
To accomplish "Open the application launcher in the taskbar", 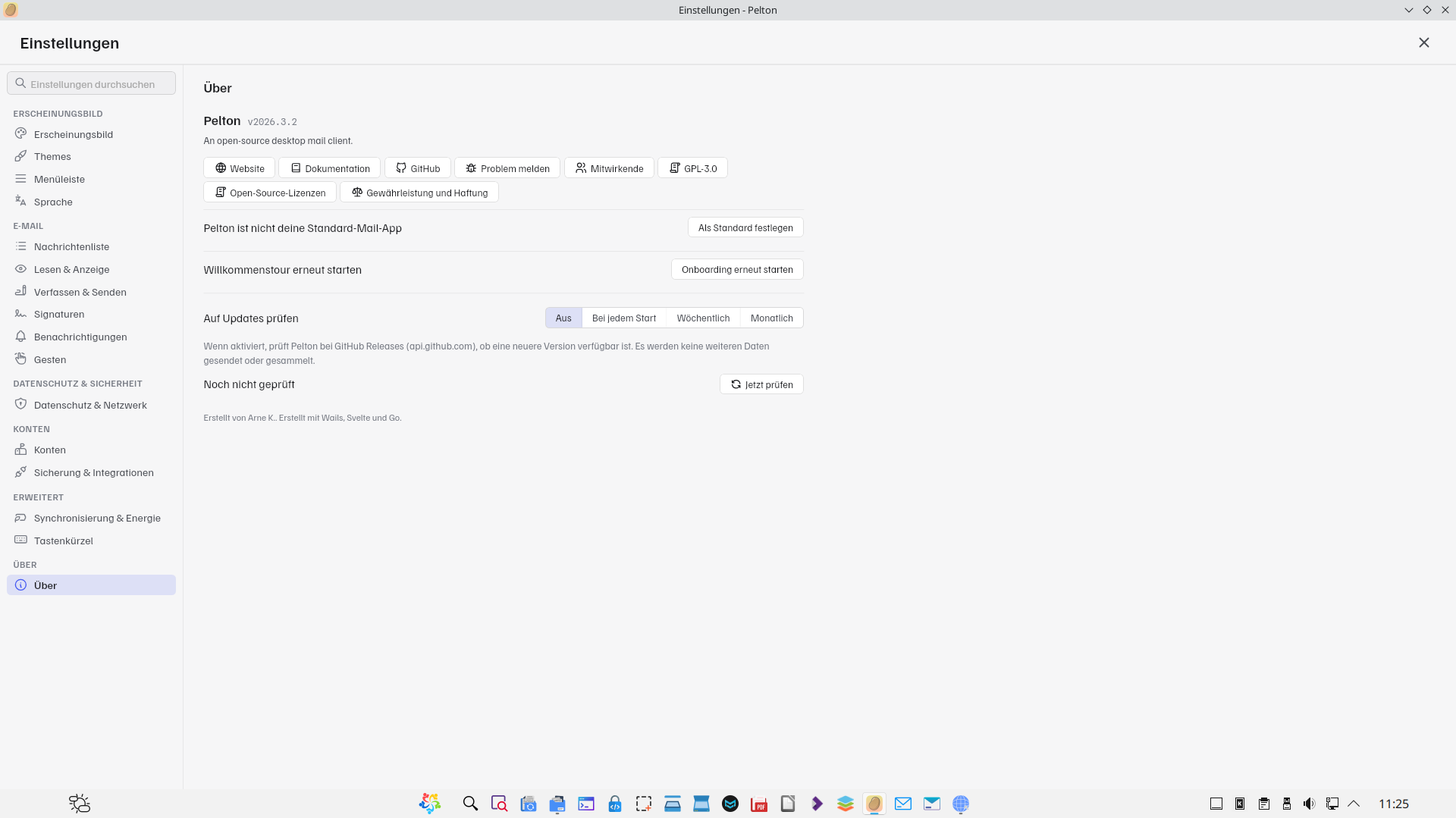I will pos(429,804).
